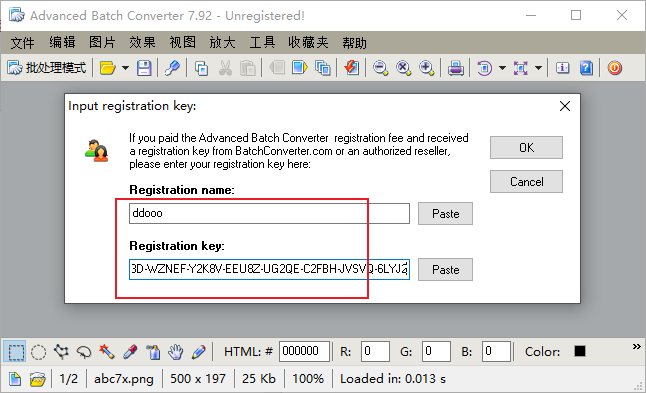Select the color picker eyedropper tool

tap(130, 352)
